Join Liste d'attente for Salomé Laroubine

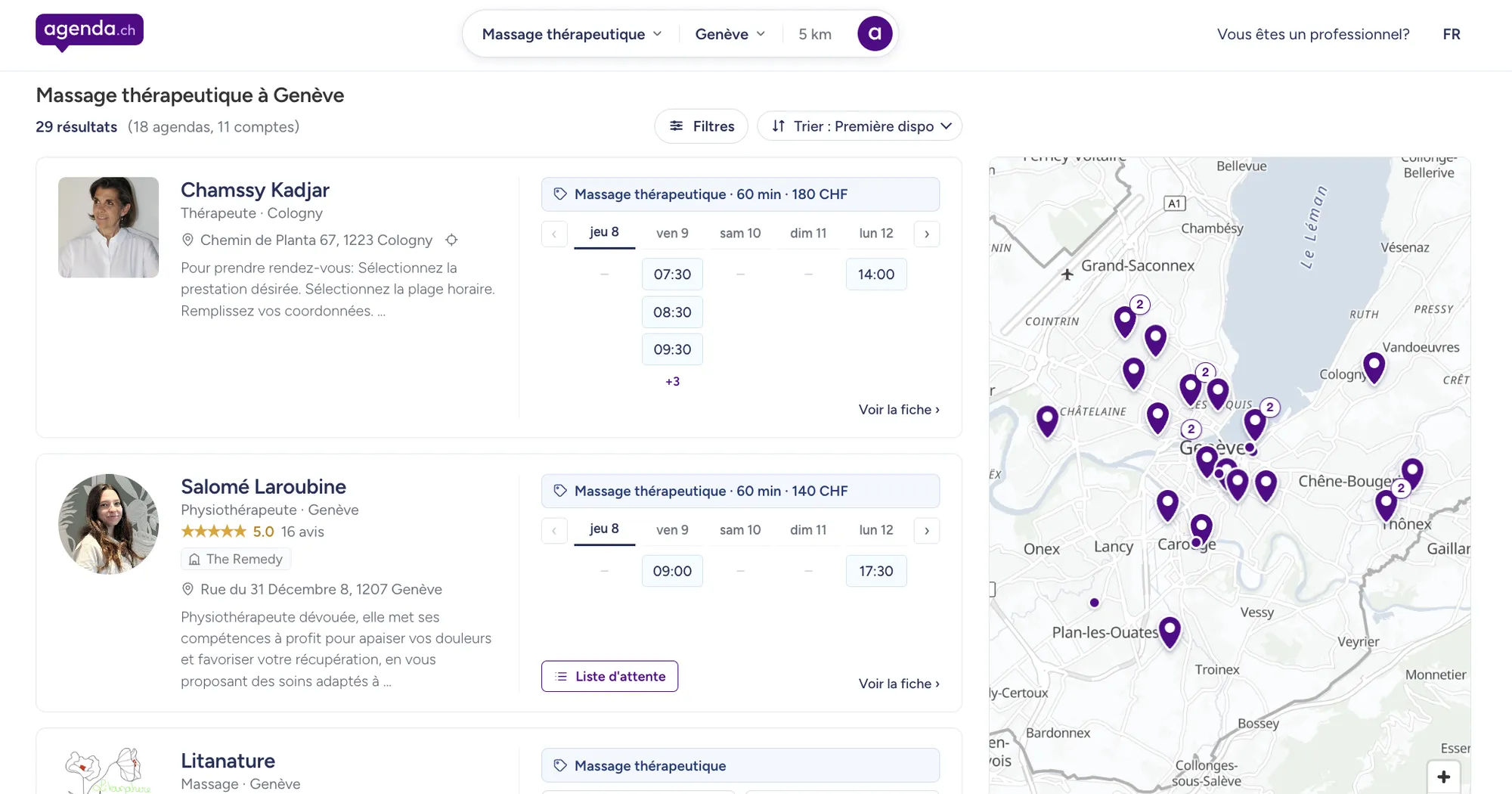click(609, 676)
